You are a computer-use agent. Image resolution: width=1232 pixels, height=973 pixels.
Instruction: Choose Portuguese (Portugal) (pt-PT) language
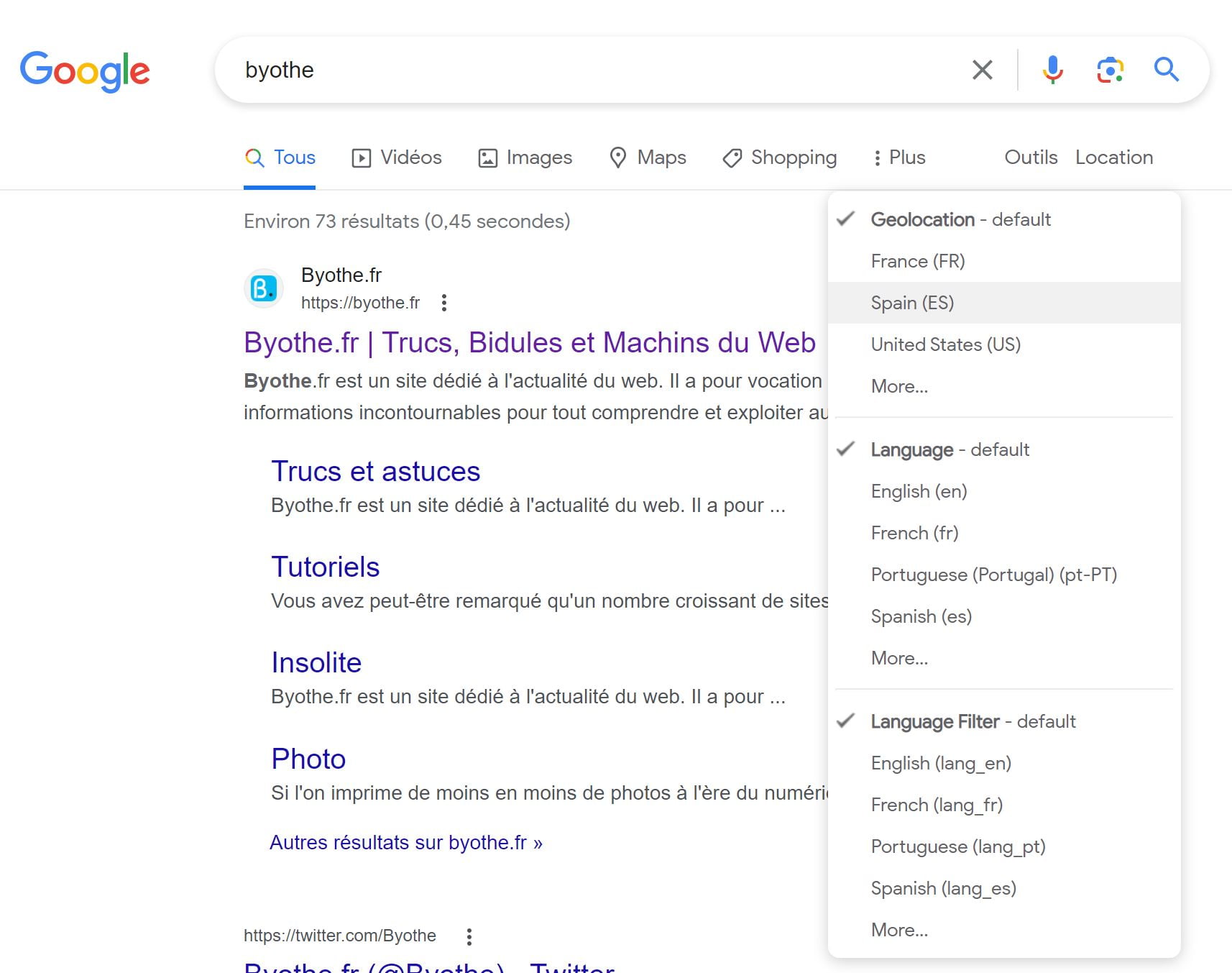pos(1004,575)
